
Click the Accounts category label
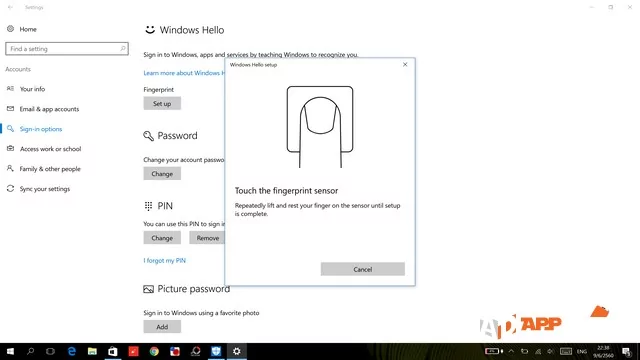(18, 69)
